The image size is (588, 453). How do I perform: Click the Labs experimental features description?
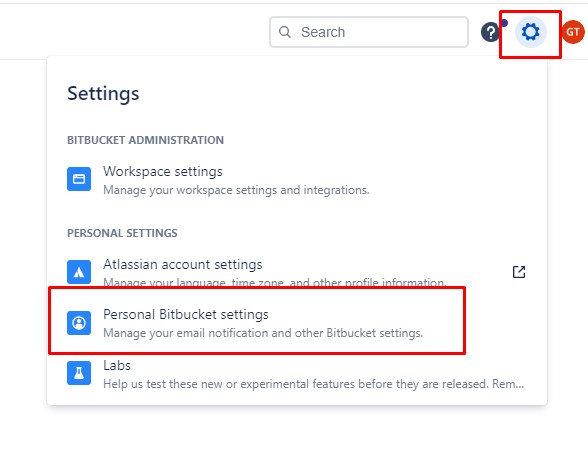[x=314, y=384]
